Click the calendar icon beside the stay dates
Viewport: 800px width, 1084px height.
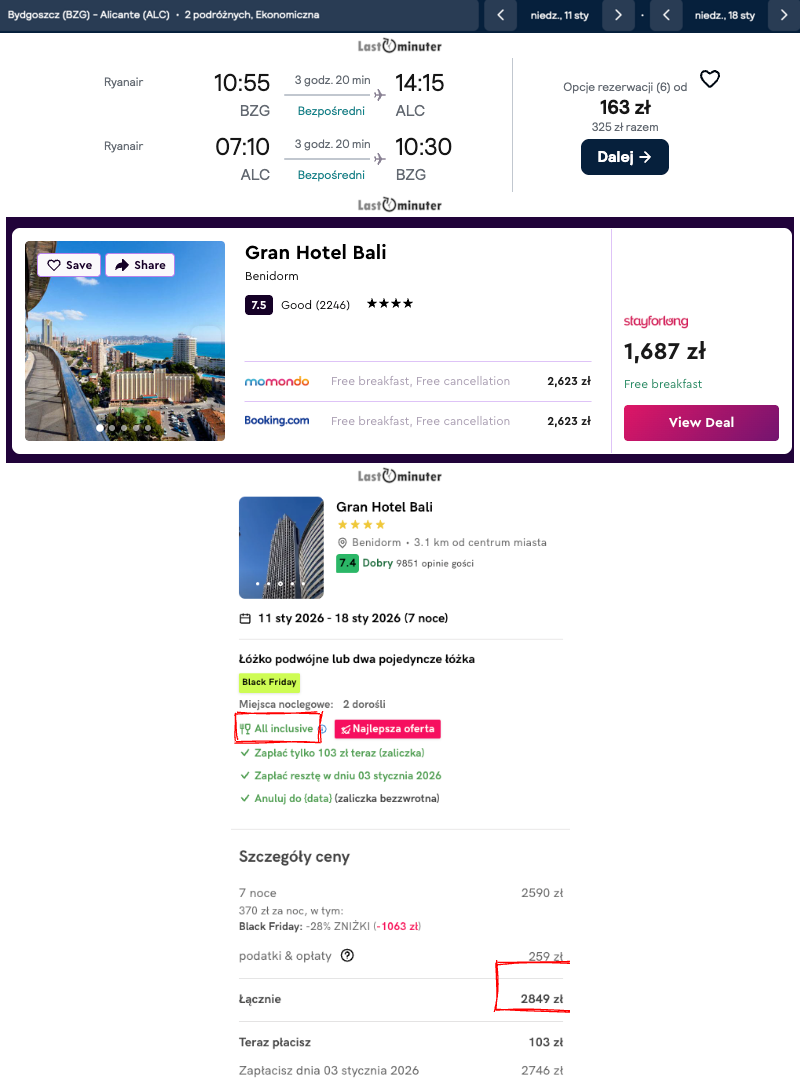(245, 618)
